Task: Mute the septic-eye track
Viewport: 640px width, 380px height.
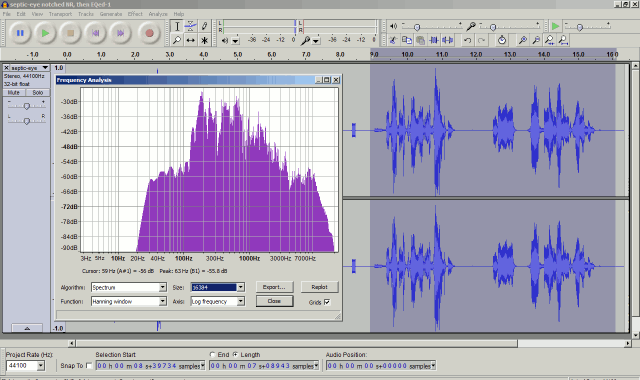Action: coord(13,93)
